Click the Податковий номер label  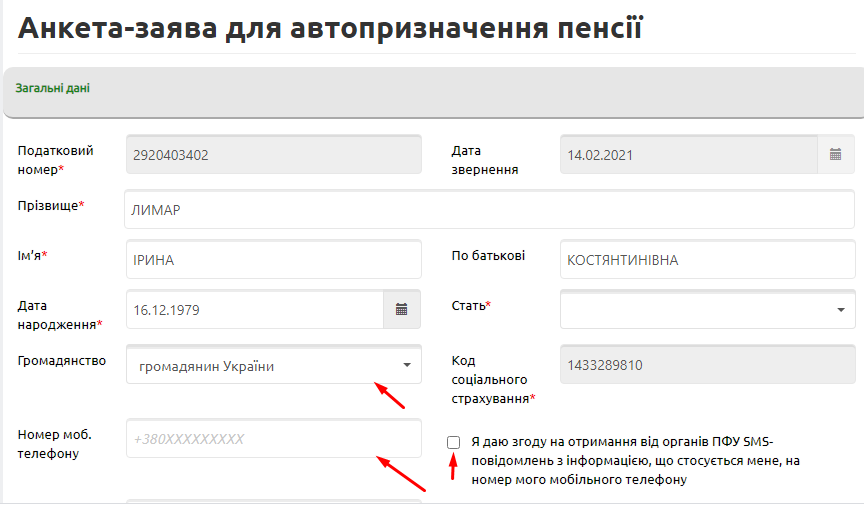(55, 160)
